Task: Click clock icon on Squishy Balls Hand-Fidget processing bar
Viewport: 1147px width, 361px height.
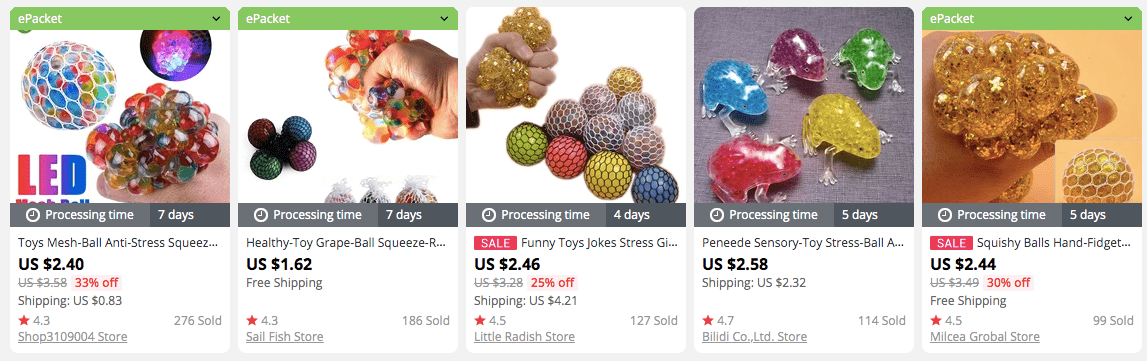Action: (x=945, y=215)
